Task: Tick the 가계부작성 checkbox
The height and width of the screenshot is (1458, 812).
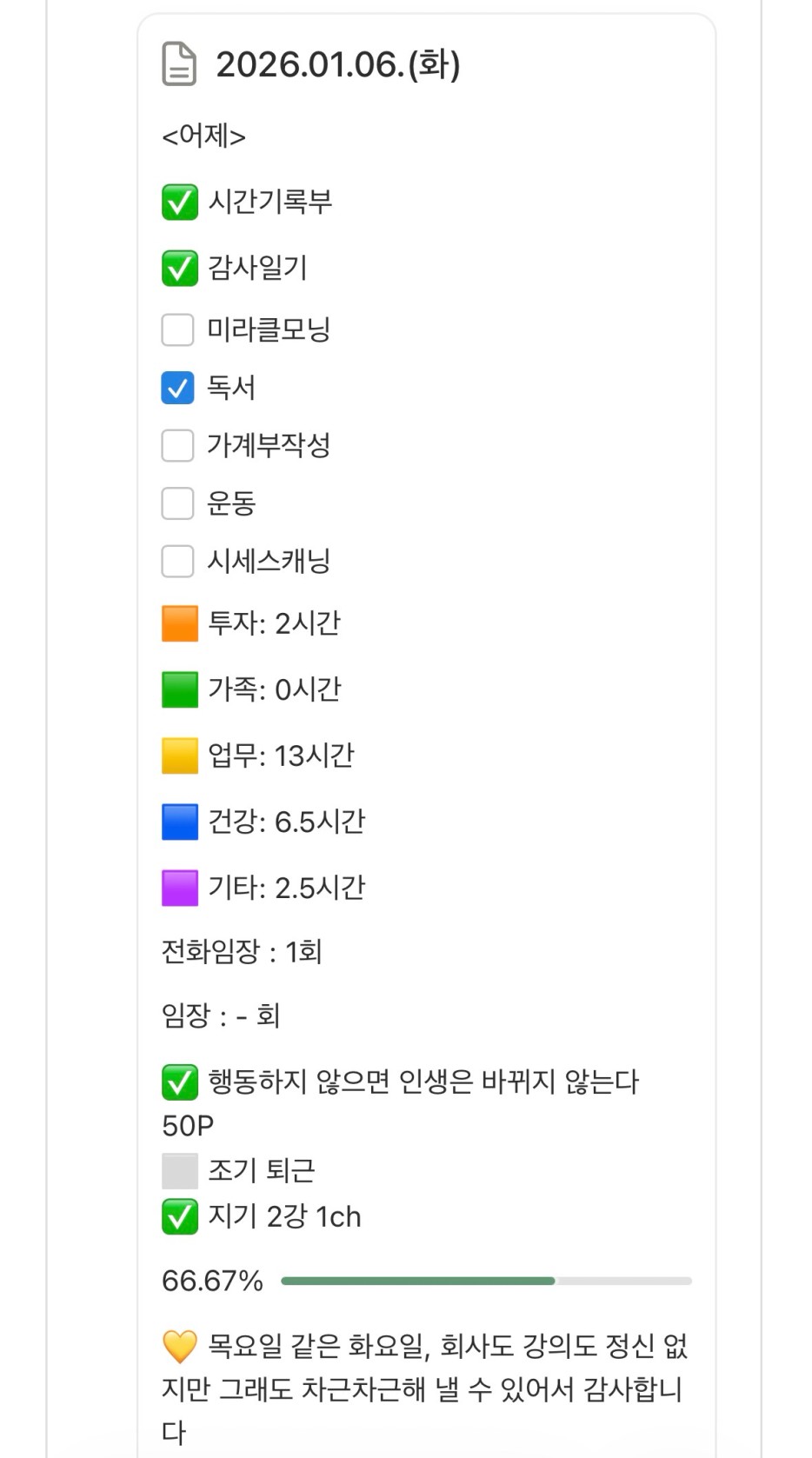Action: tap(178, 445)
